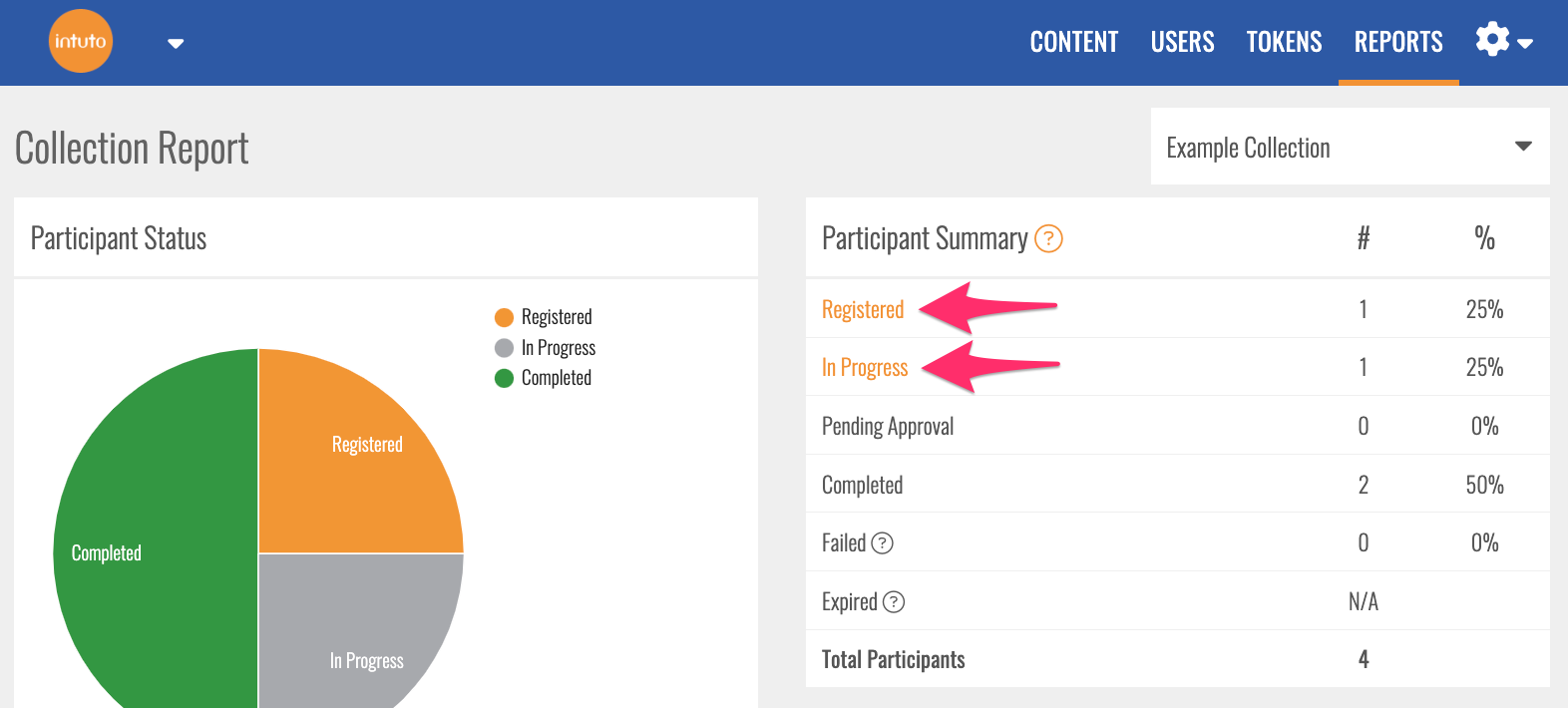This screenshot has width=1568, height=708.
Task: Switch to the Tokens section
Action: [1284, 42]
